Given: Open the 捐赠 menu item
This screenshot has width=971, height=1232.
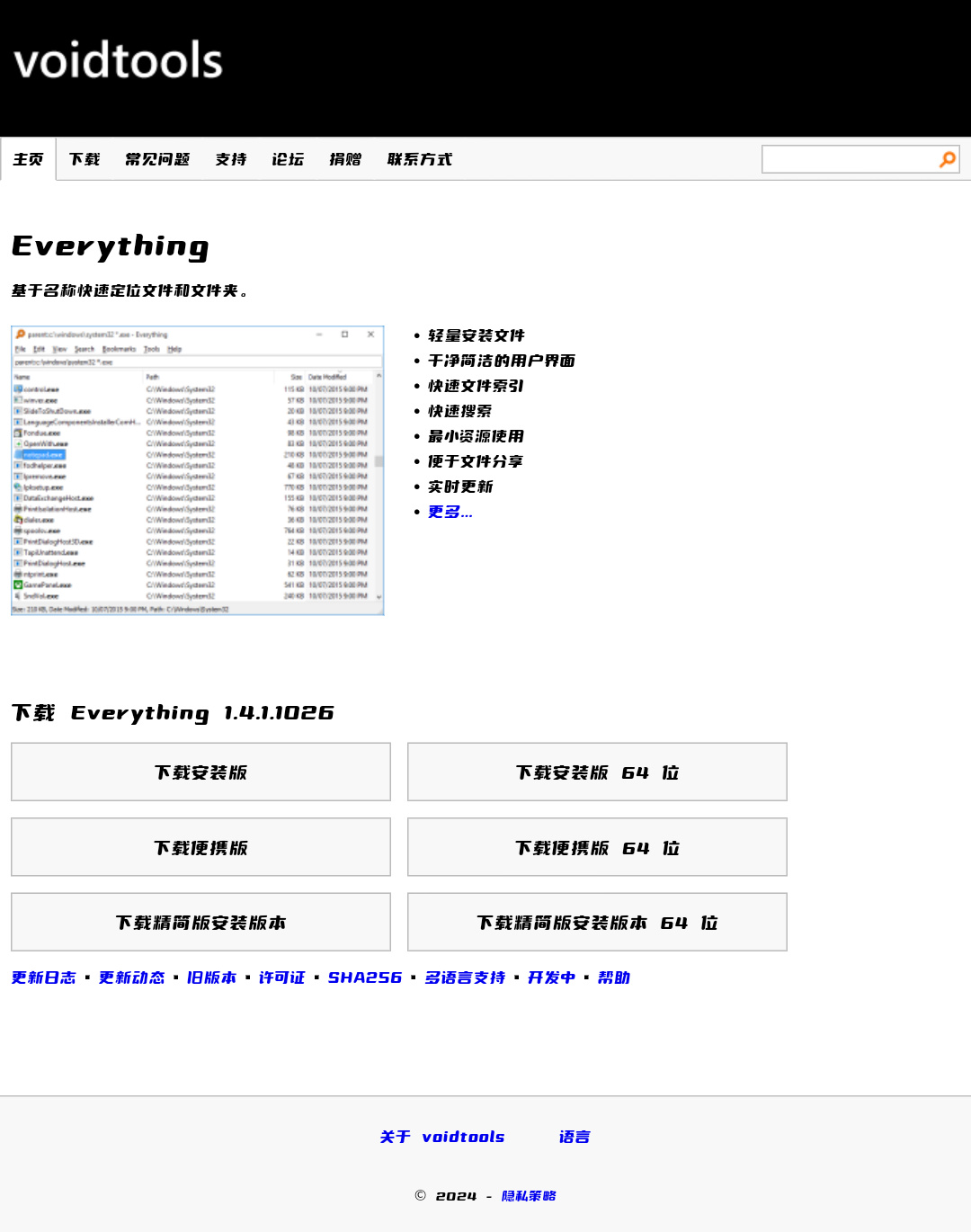Looking at the screenshot, I should click(x=345, y=159).
